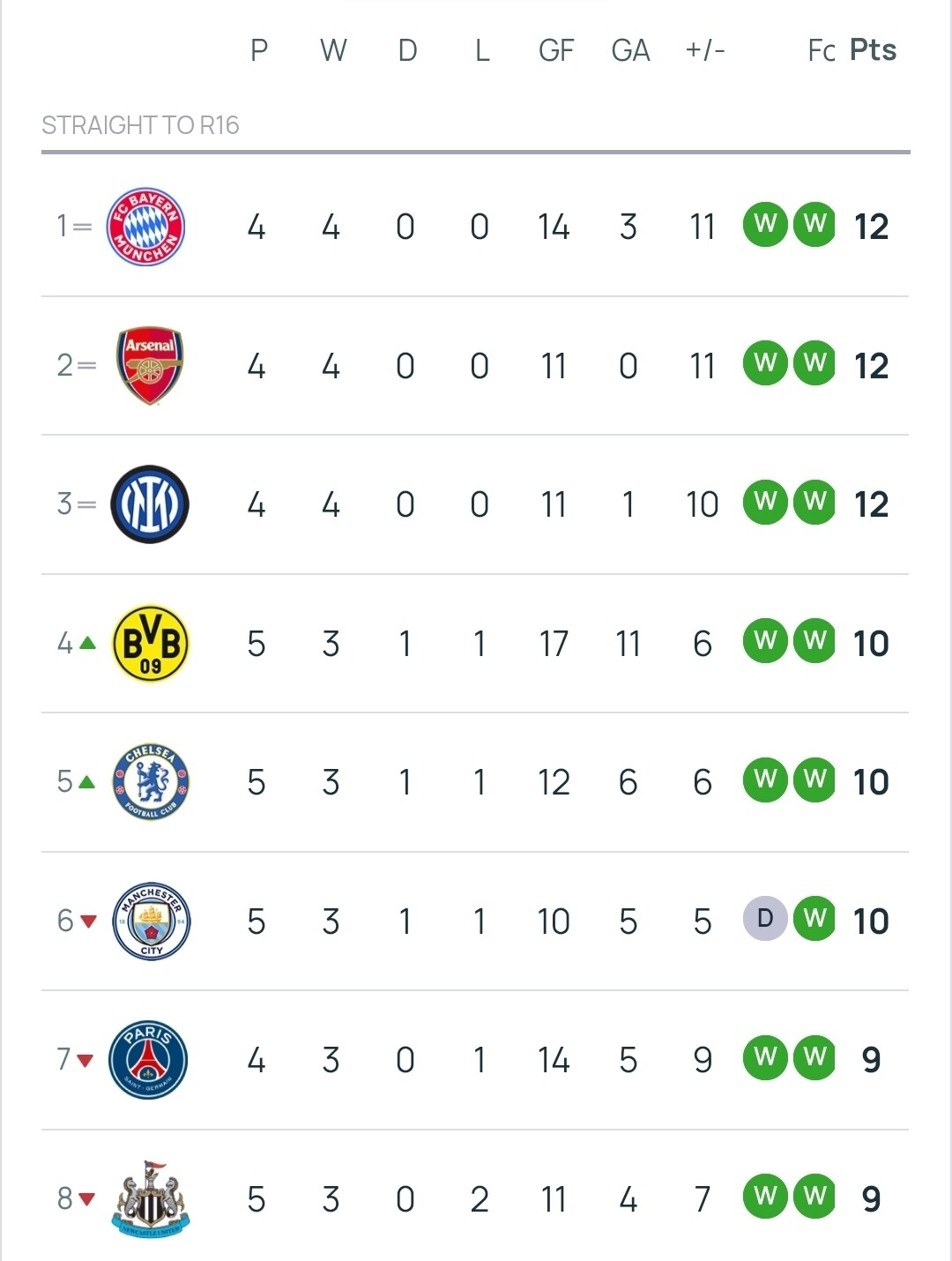The image size is (952, 1261).
Task: Click the GA column header
Action: pos(630,50)
